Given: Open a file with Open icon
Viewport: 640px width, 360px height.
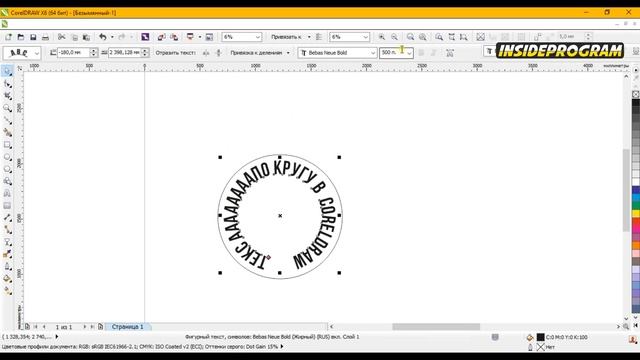Looking at the screenshot, I should [x=21, y=37].
